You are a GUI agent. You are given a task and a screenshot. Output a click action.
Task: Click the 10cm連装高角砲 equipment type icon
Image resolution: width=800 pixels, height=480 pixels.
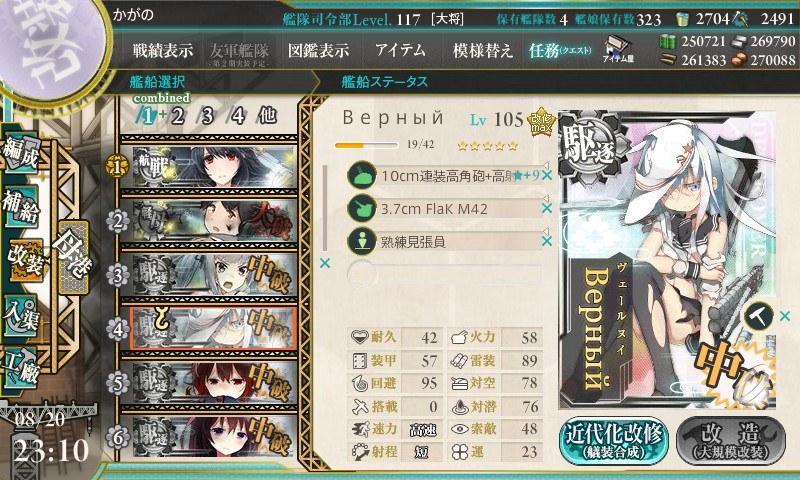pos(362,175)
